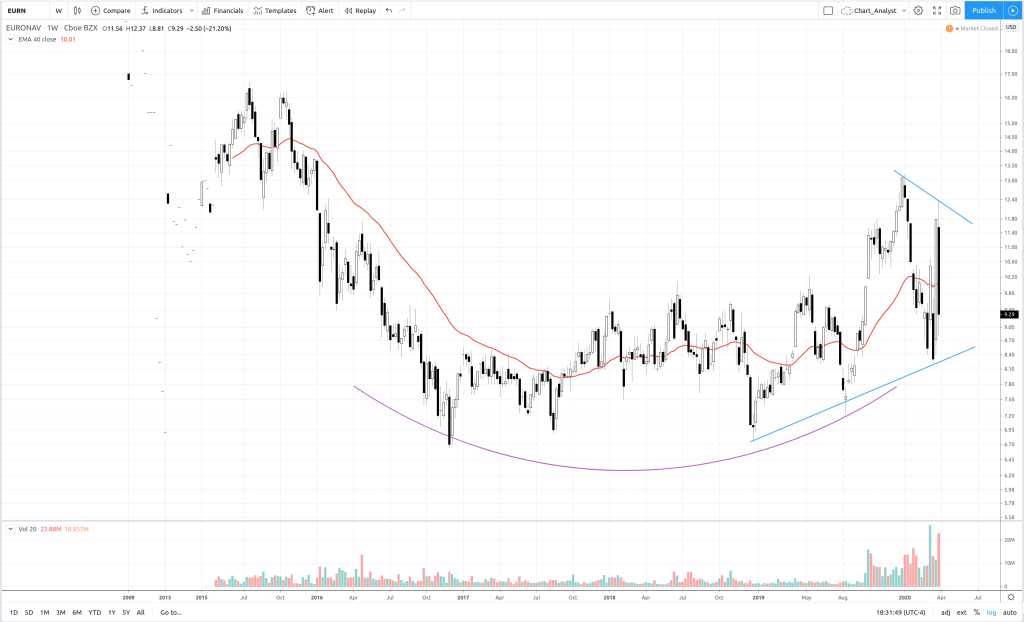Select the 5Y time range

[x=124, y=612]
